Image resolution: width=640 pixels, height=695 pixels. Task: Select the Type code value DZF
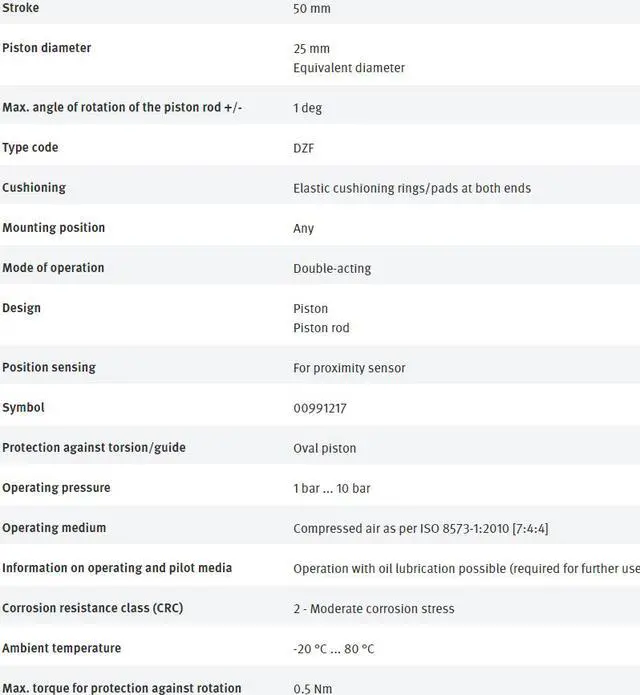[x=304, y=148]
